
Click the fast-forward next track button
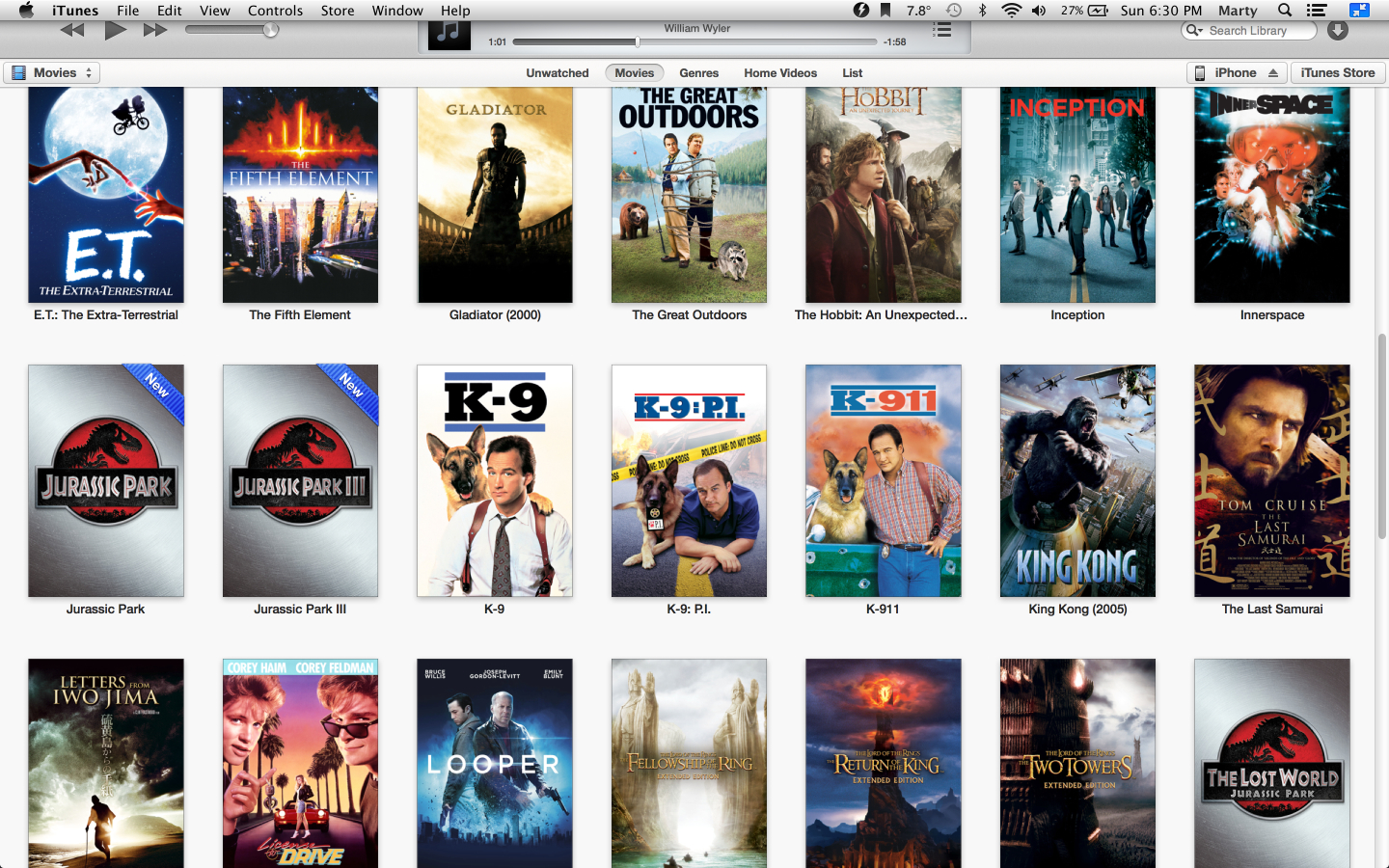tap(155, 30)
